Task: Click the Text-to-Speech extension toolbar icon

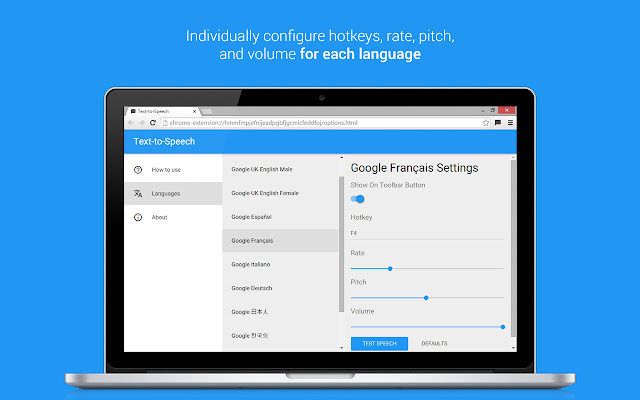Action: coord(498,122)
